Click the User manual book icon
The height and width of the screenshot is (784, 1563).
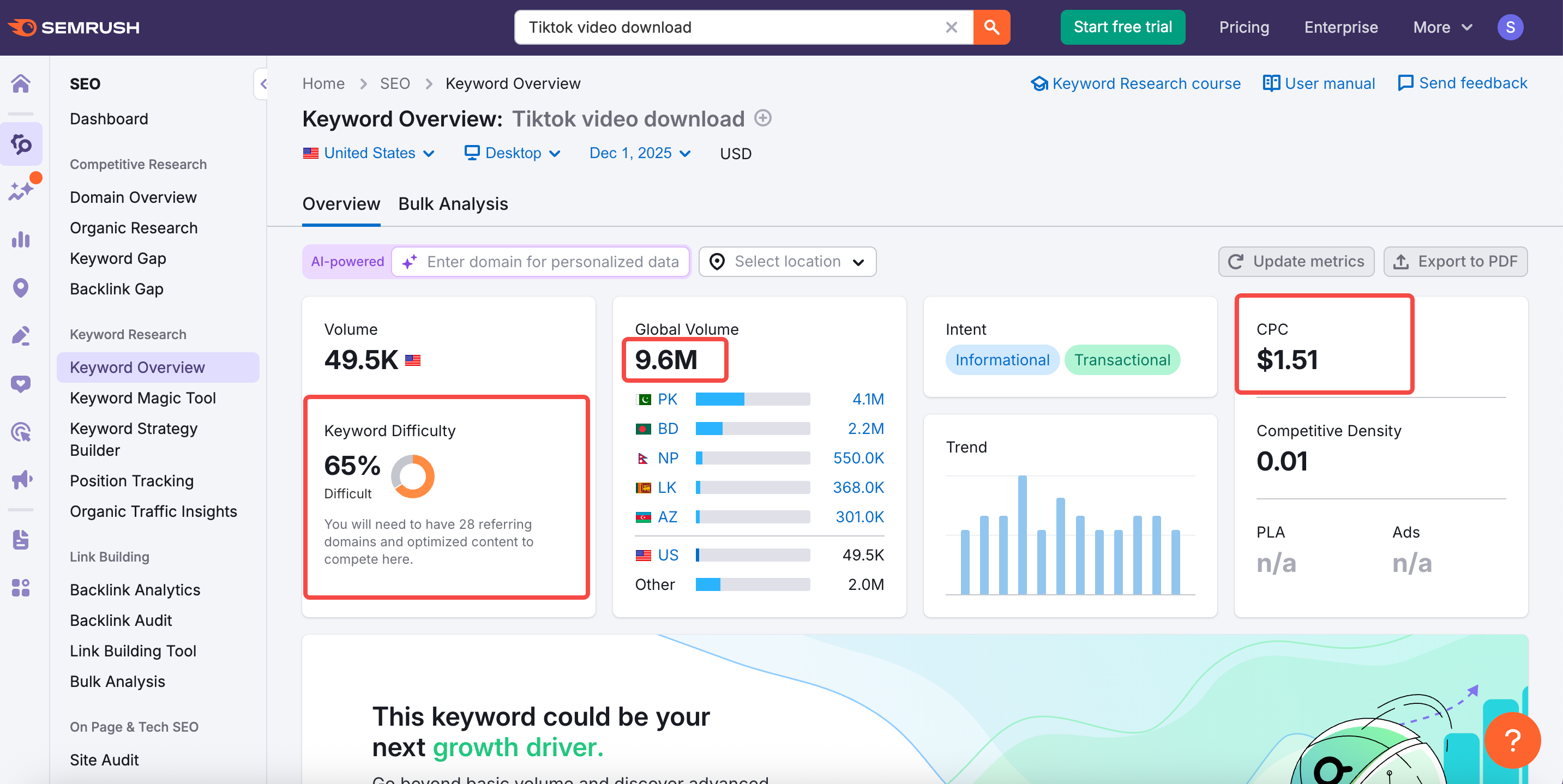(x=1271, y=83)
